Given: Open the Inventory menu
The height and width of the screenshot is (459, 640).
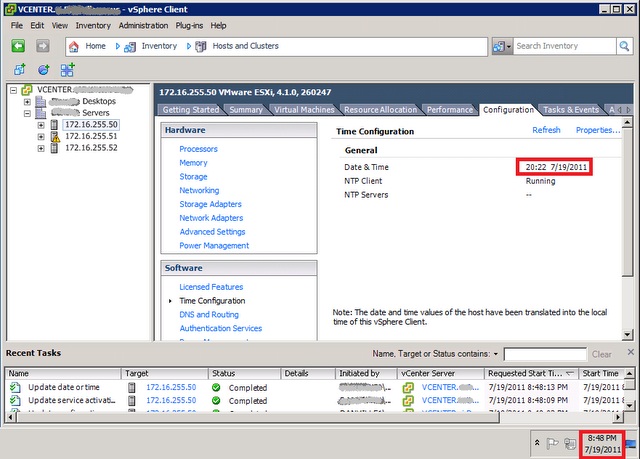Looking at the screenshot, I should click(x=93, y=25).
